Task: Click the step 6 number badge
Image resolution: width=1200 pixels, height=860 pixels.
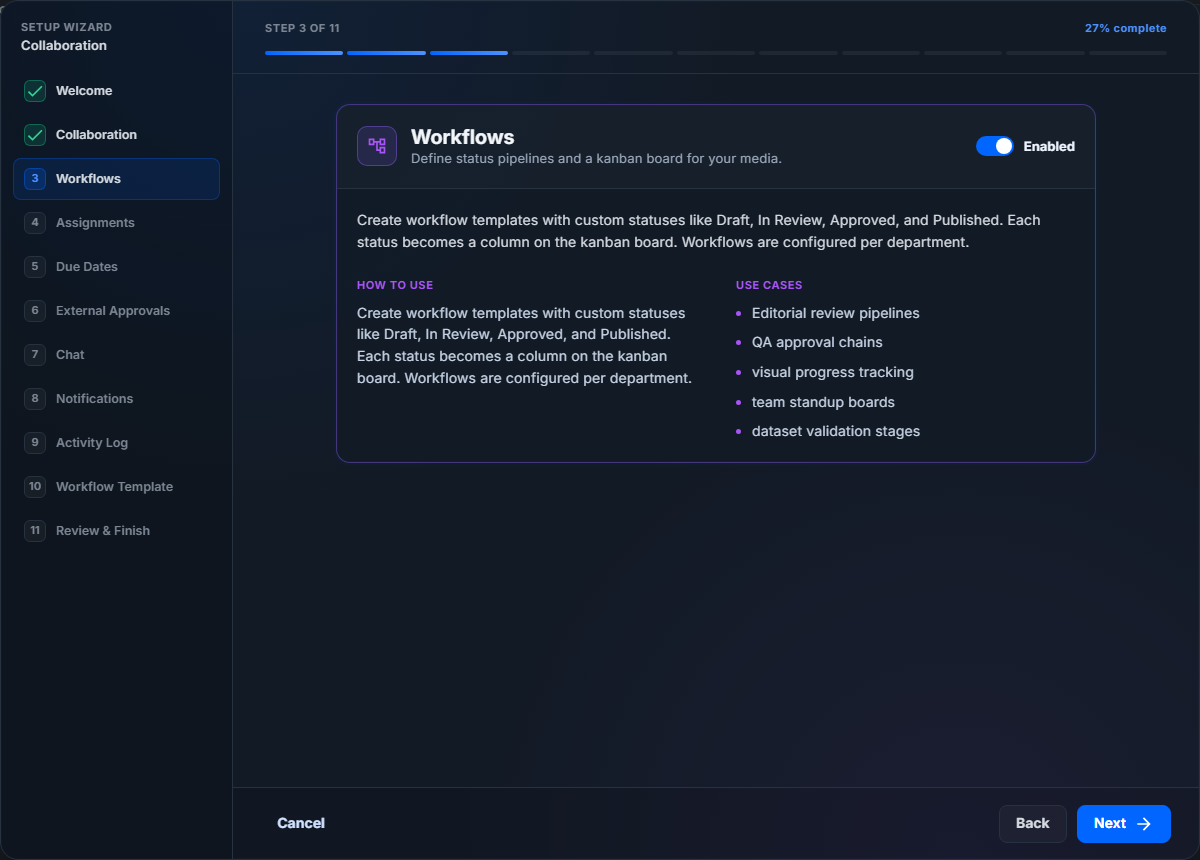Action: (x=35, y=311)
